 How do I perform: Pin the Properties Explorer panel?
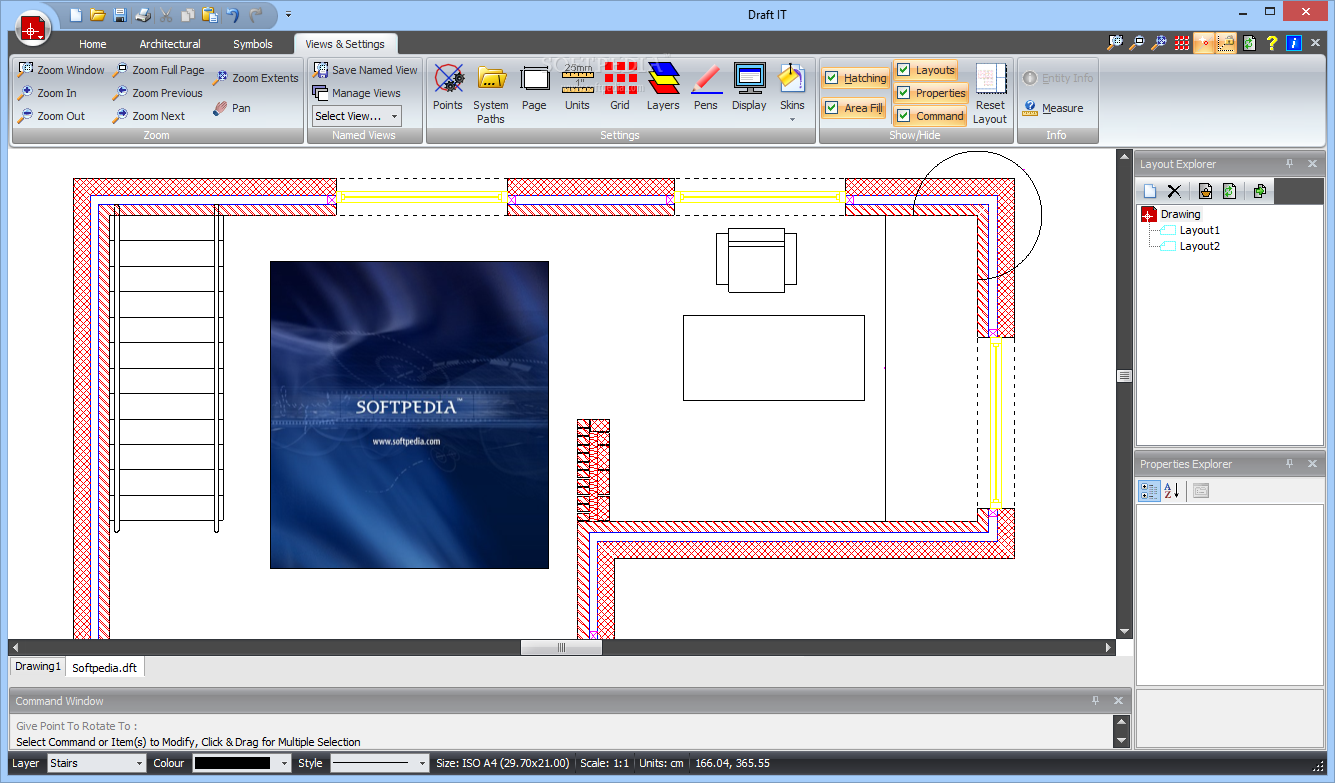1290,464
